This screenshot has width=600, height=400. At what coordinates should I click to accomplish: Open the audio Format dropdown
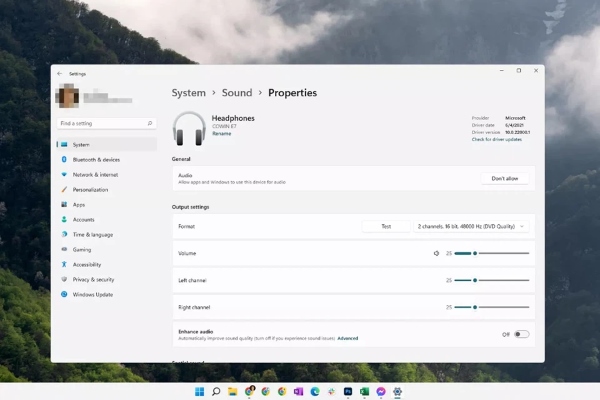471,227
